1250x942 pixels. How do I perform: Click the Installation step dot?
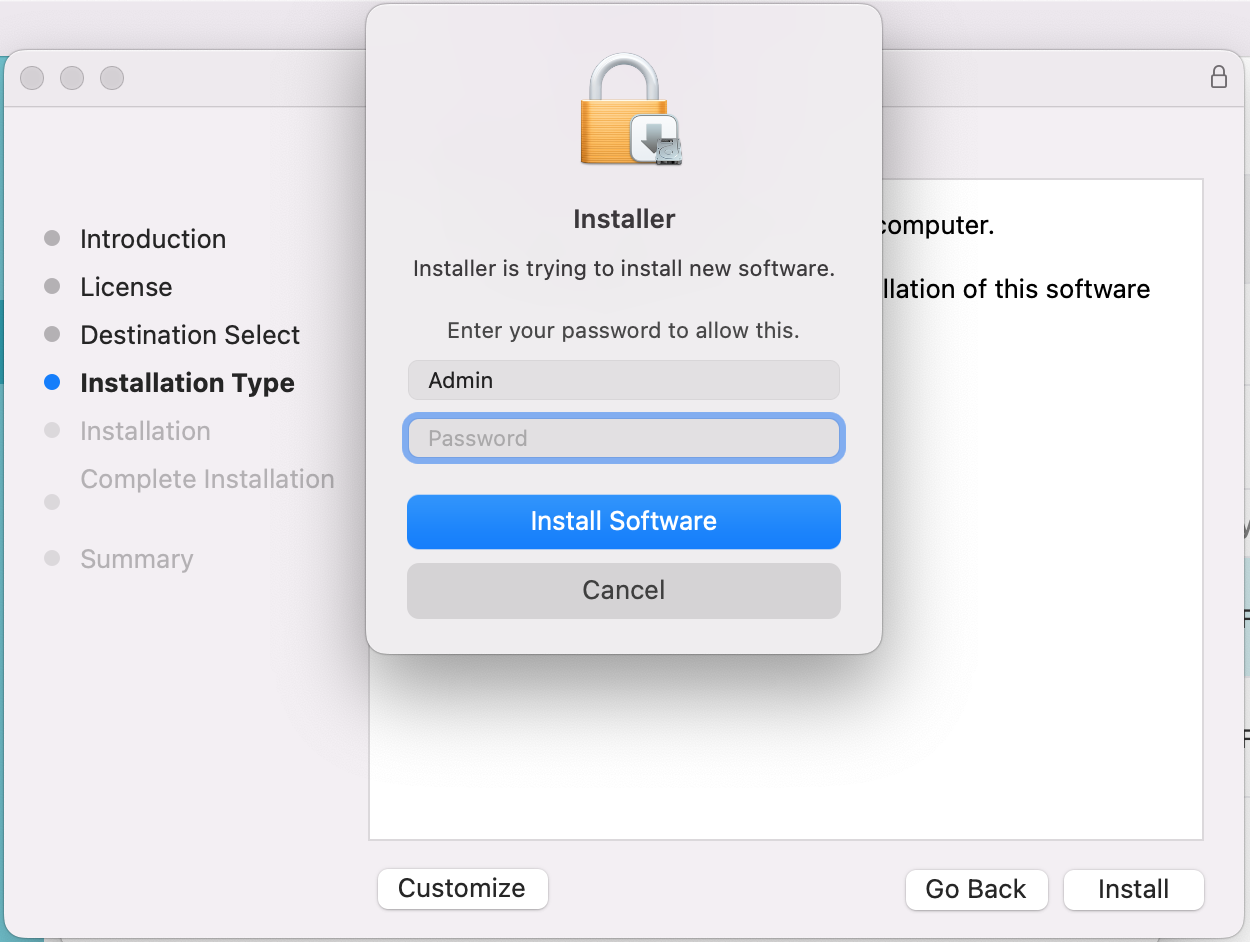51,430
